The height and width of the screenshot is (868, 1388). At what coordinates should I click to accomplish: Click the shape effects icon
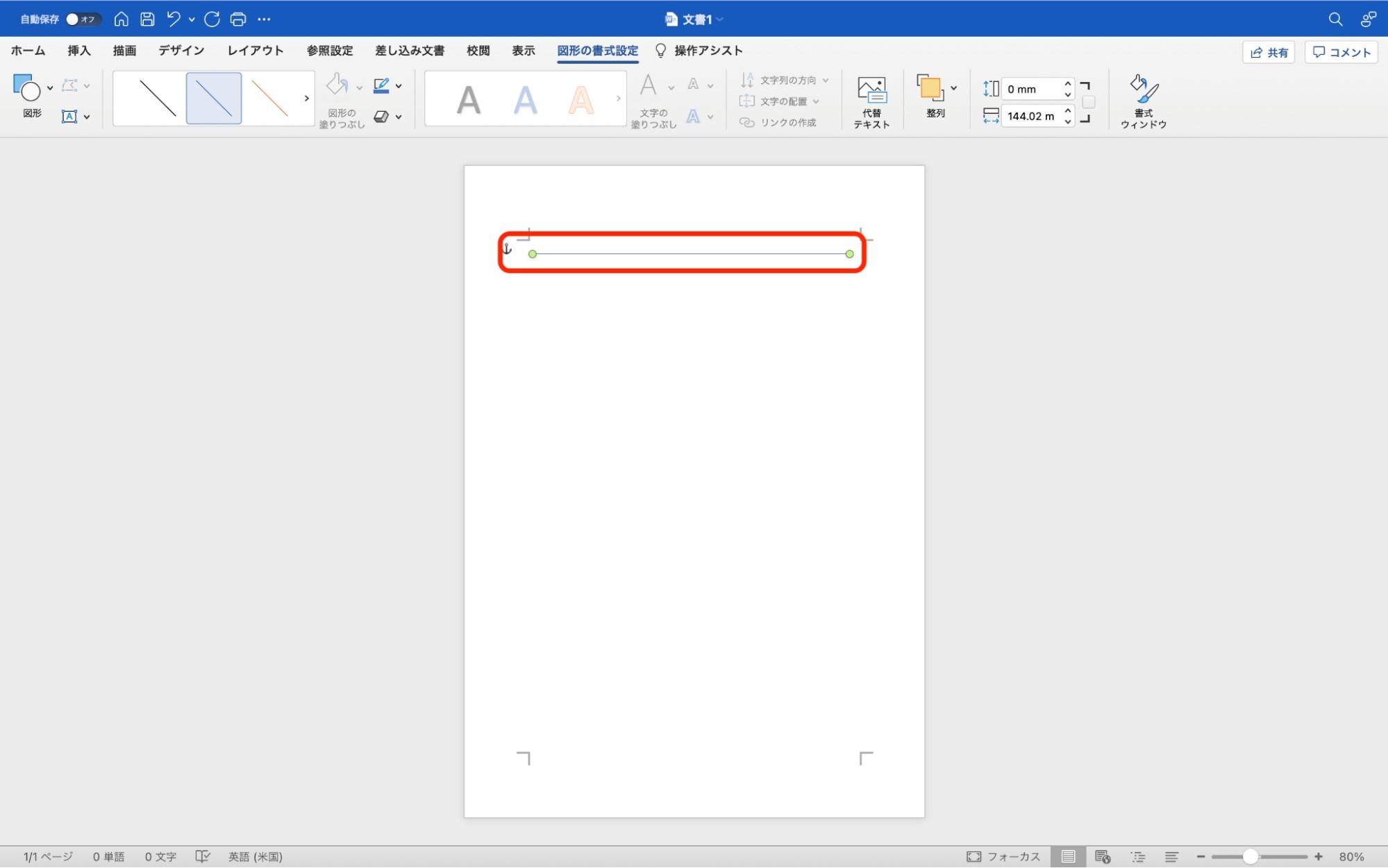coord(381,116)
